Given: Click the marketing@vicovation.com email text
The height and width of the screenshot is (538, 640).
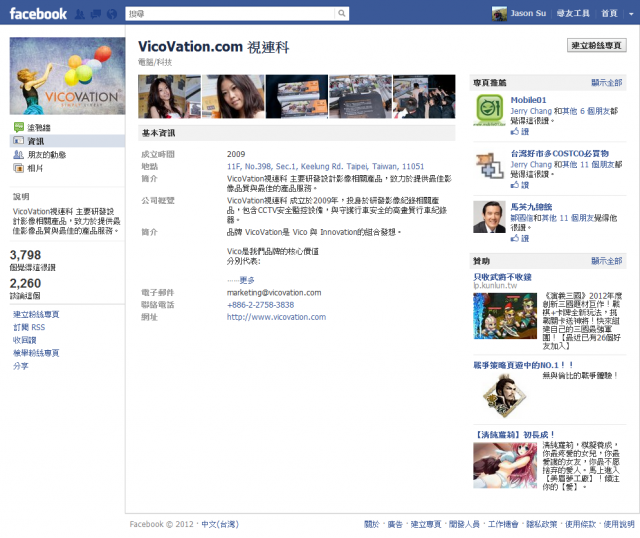Looking at the screenshot, I should click(274, 293).
